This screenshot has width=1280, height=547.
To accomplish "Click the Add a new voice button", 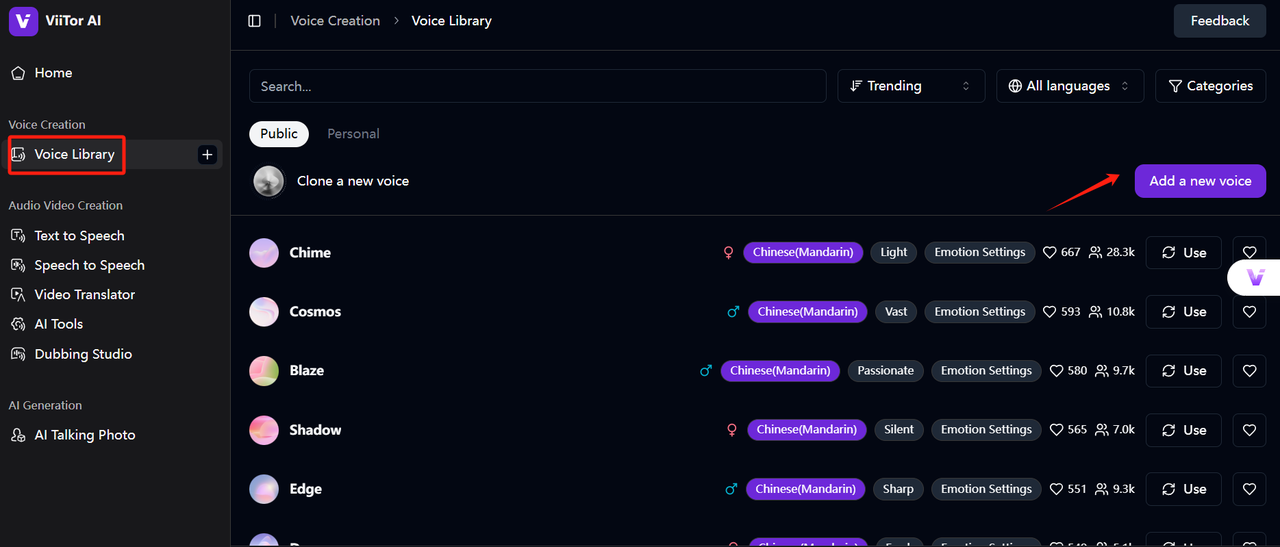I will pos(1200,181).
